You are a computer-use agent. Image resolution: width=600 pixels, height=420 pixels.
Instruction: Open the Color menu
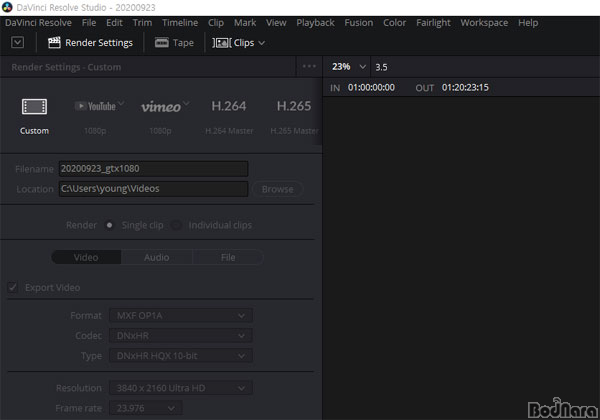tap(395, 23)
